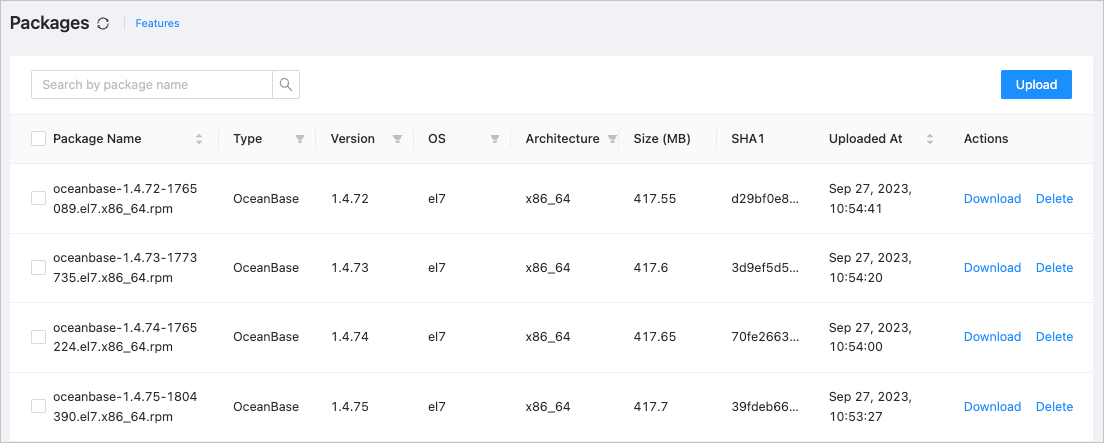Screen dimensions: 1104x443
Task: Open the Type column filter icon
Action: coord(300,139)
